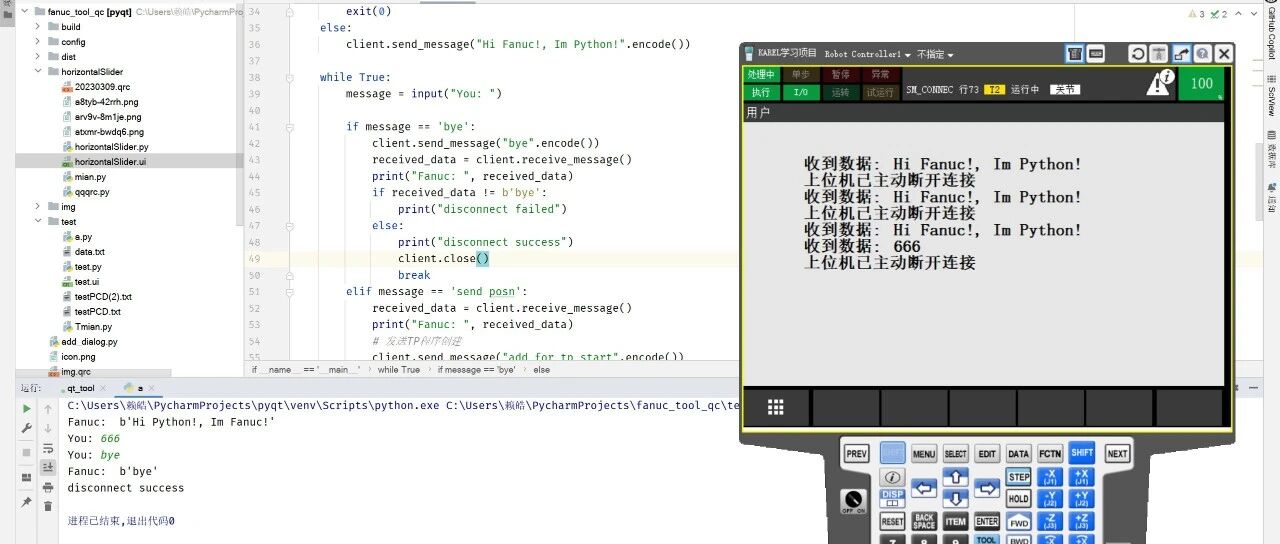This screenshot has width=1280, height=544.
Task: Pin the Run tab with the pin icon
Action: click(x=27, y=501)
